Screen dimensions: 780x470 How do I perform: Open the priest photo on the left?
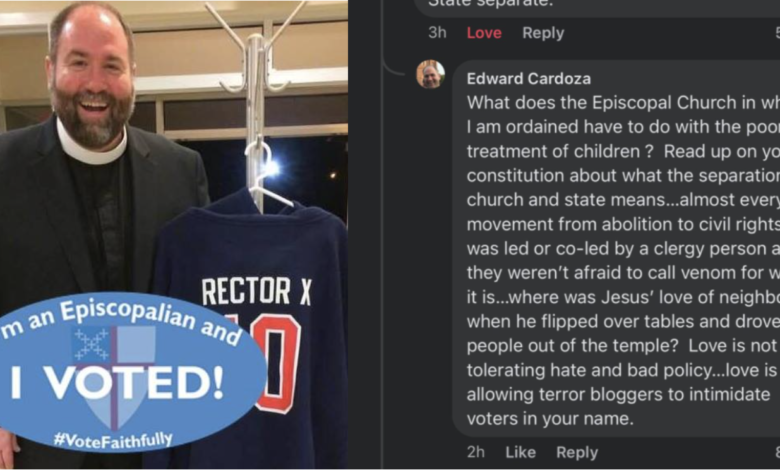tap(174, 234)
